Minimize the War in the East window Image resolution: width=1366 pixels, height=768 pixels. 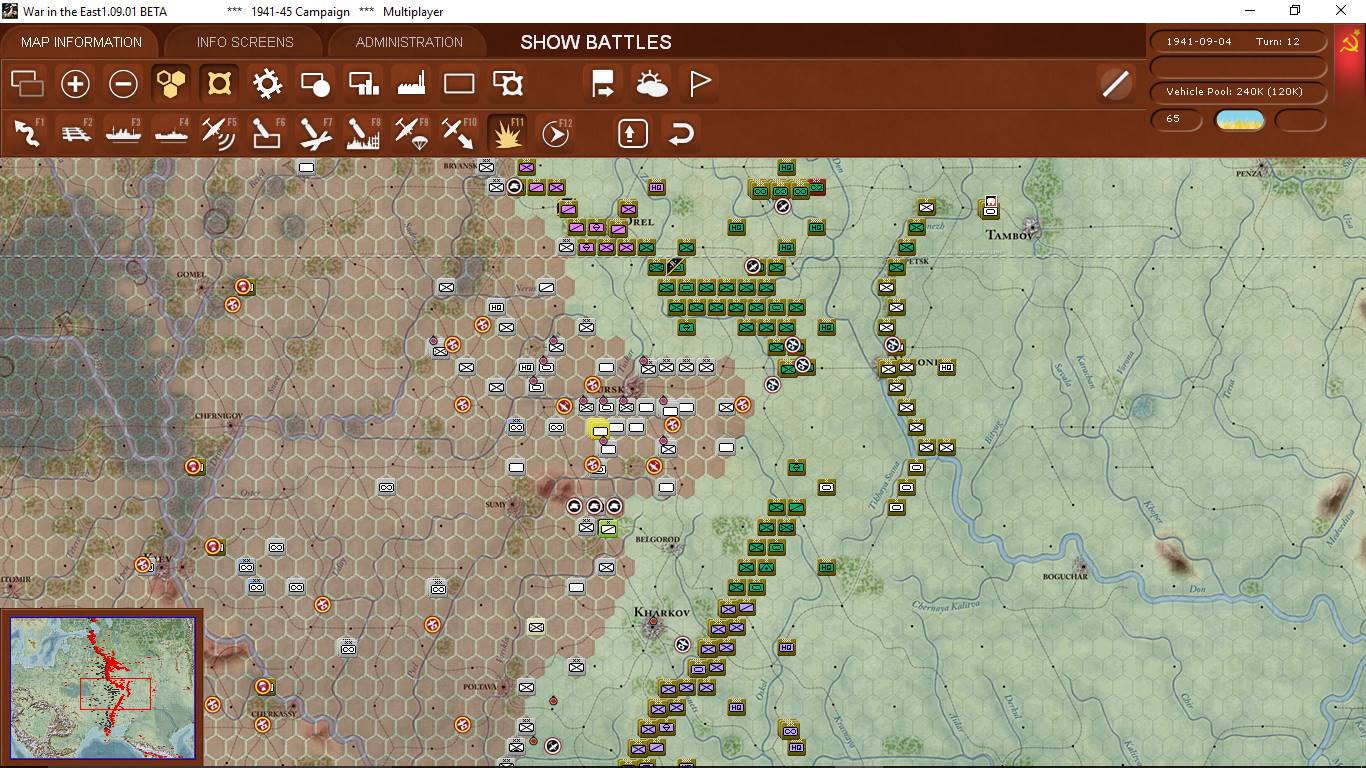[x=1250, y=11]
